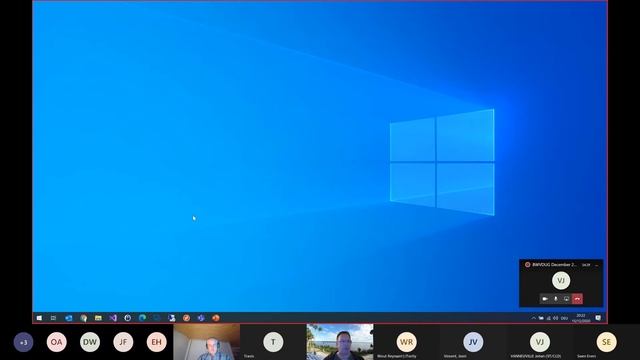This screenshot has height=360, width=640.
Task: Minimize the Teams mini call window
Action: pos(597,265)
